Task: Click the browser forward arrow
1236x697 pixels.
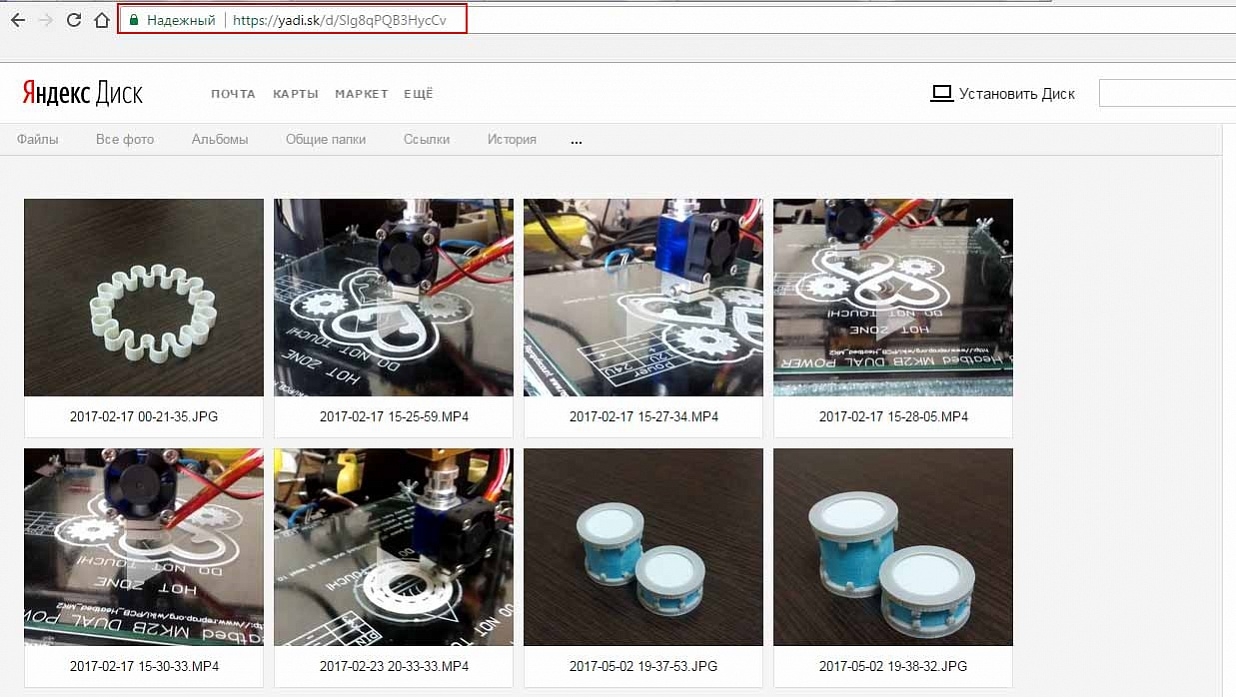Action: (x=45, y=19)
